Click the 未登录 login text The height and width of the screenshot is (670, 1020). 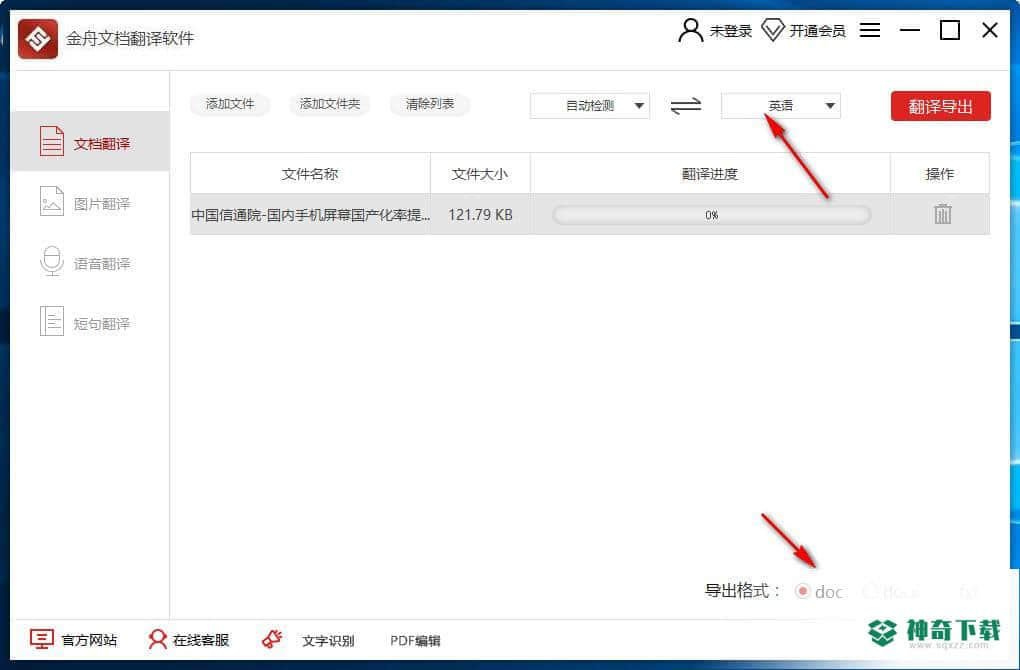point(731,31)
